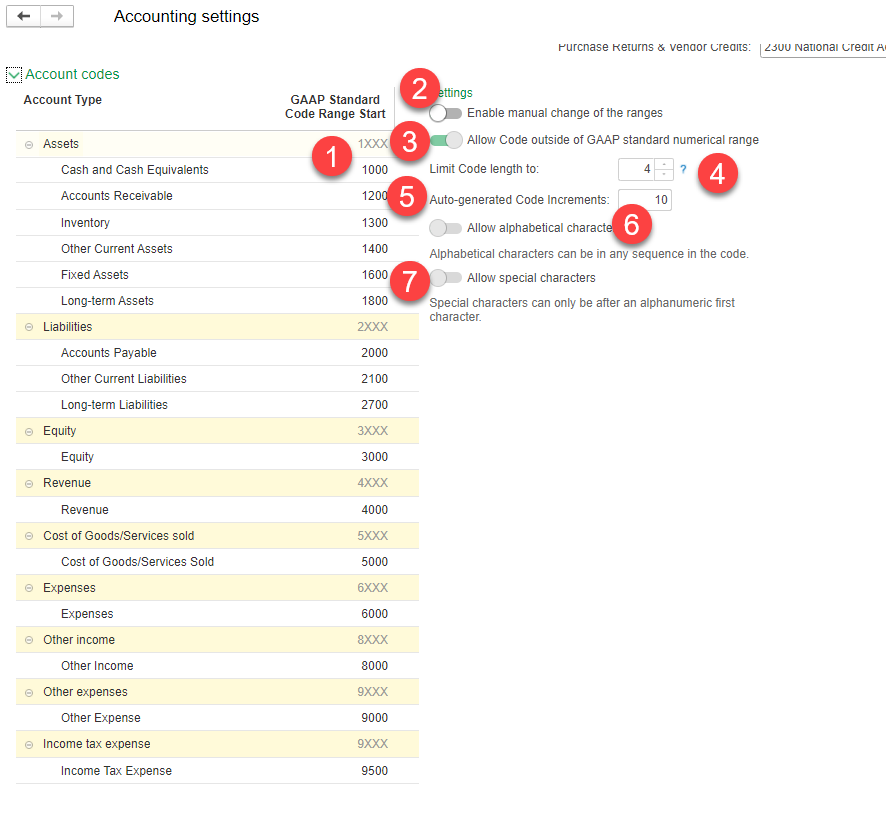Screen dimensions: 886x840
Task: Collapse the Assets group circle icon
Action: click(x=29, y=145)
